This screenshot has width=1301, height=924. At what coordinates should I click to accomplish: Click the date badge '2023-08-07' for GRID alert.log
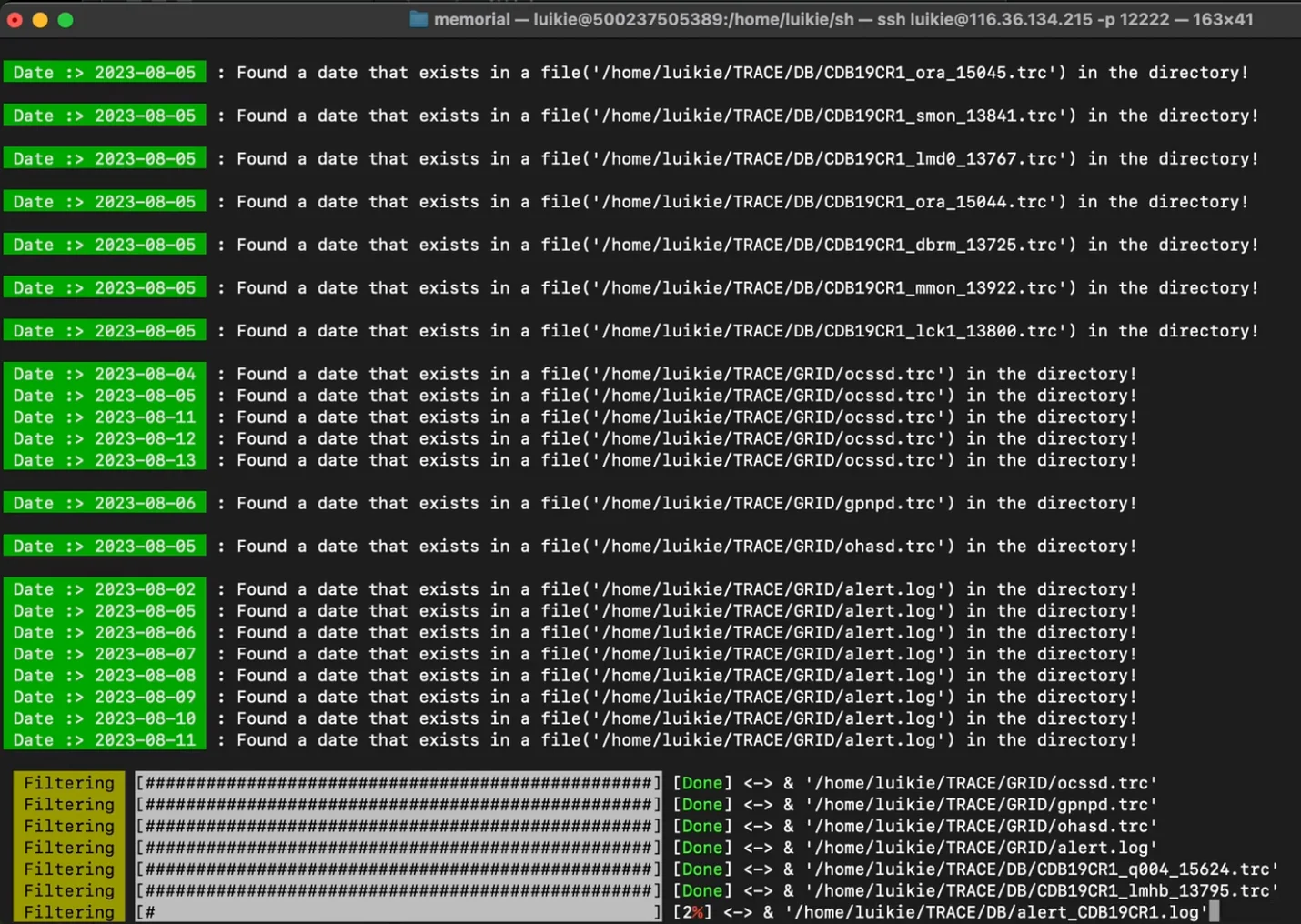pyautogui.click(x=105, y=654)
